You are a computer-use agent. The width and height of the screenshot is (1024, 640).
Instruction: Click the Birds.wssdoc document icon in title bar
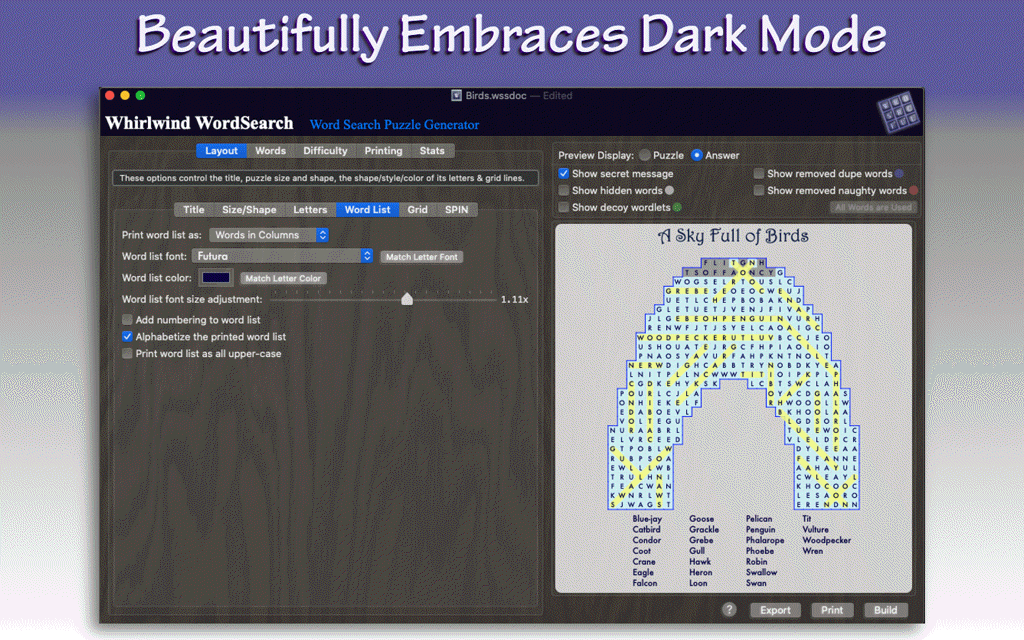coord(456,96)
